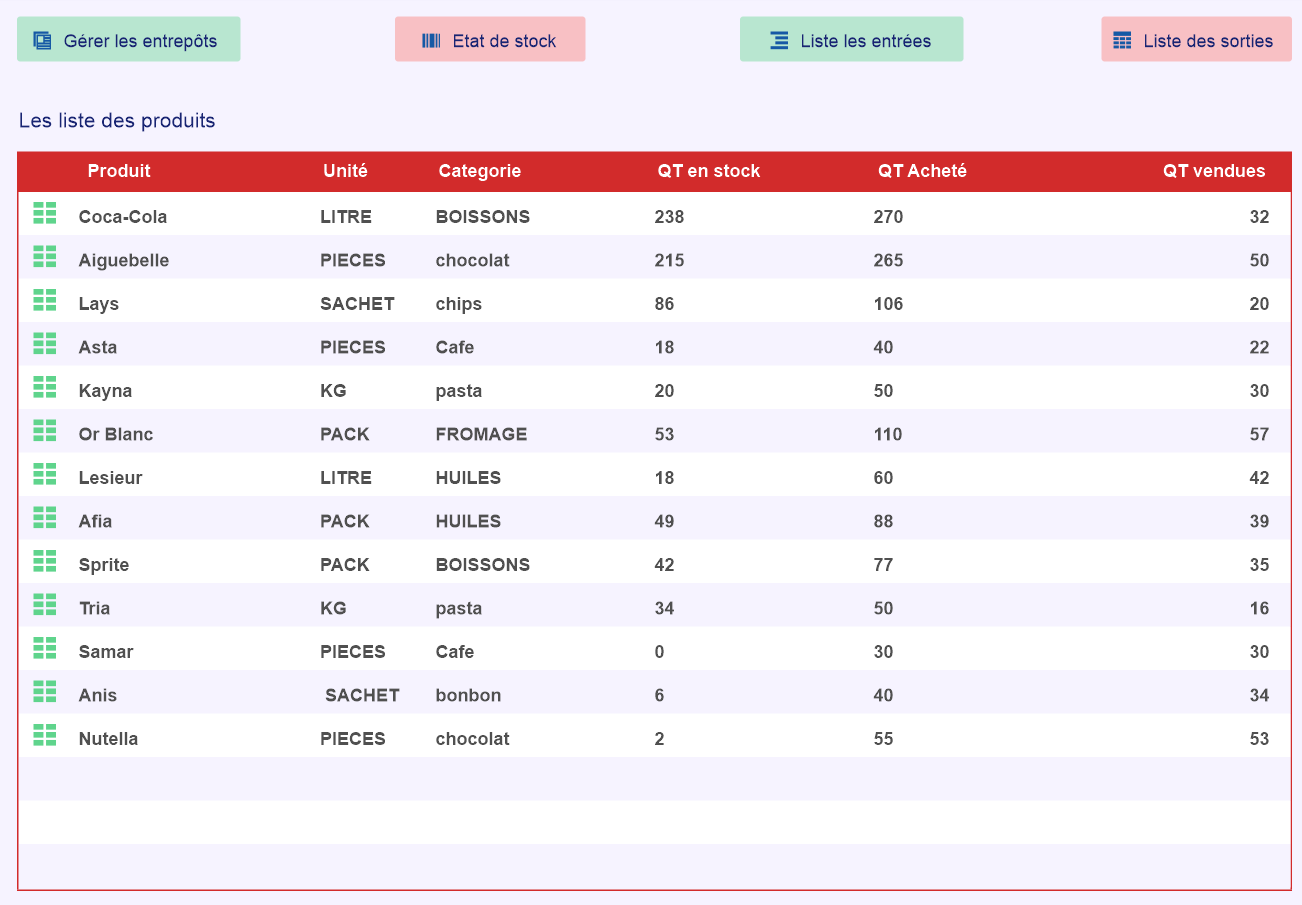Select the Nutella product name

pyautogui.click(x=108, y=739)
